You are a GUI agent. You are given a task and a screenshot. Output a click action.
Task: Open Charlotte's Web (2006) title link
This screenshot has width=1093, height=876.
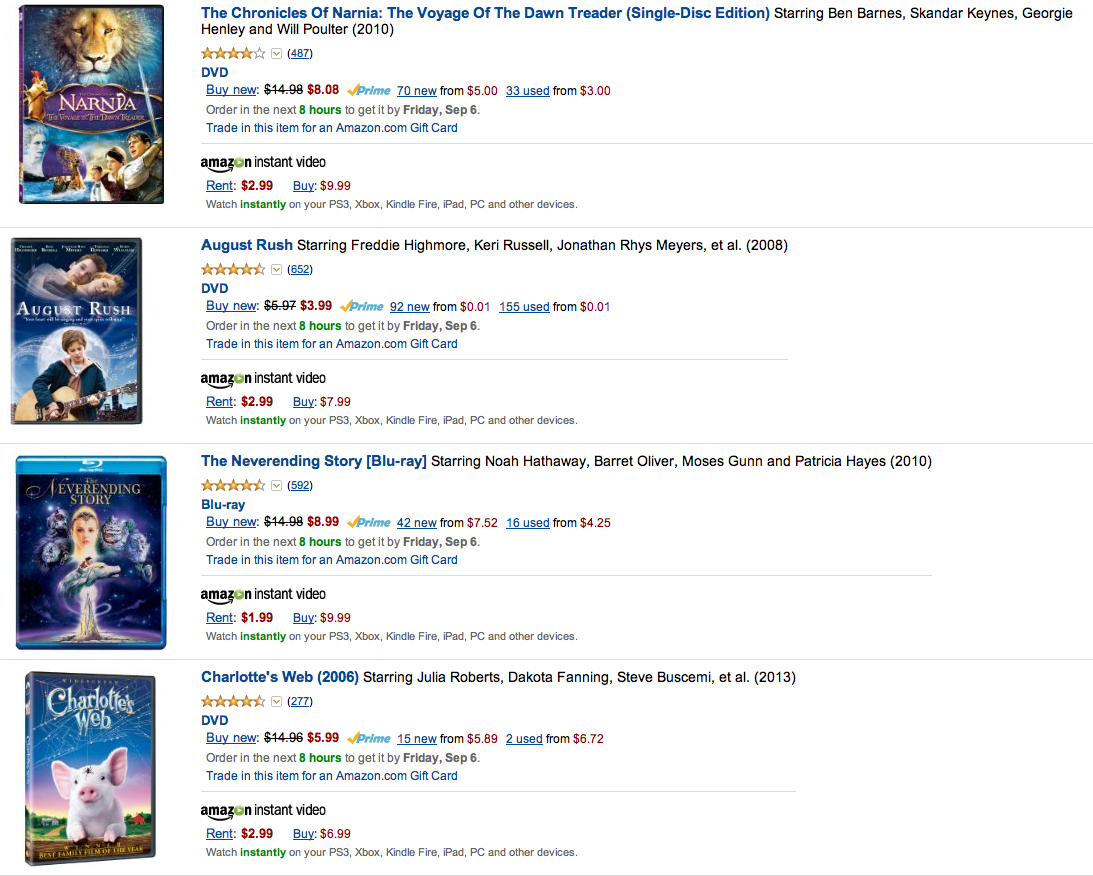click(279, 677)
